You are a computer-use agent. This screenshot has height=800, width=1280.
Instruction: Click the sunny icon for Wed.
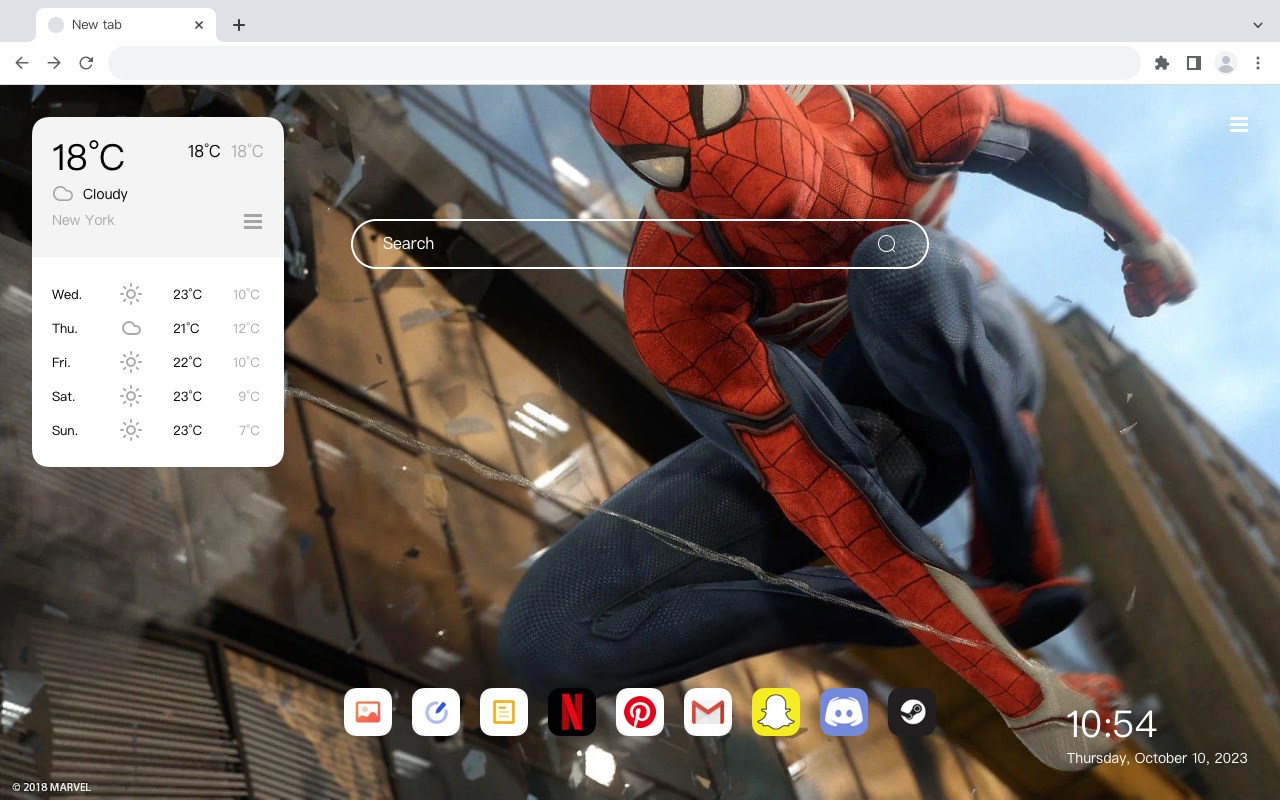131,294
